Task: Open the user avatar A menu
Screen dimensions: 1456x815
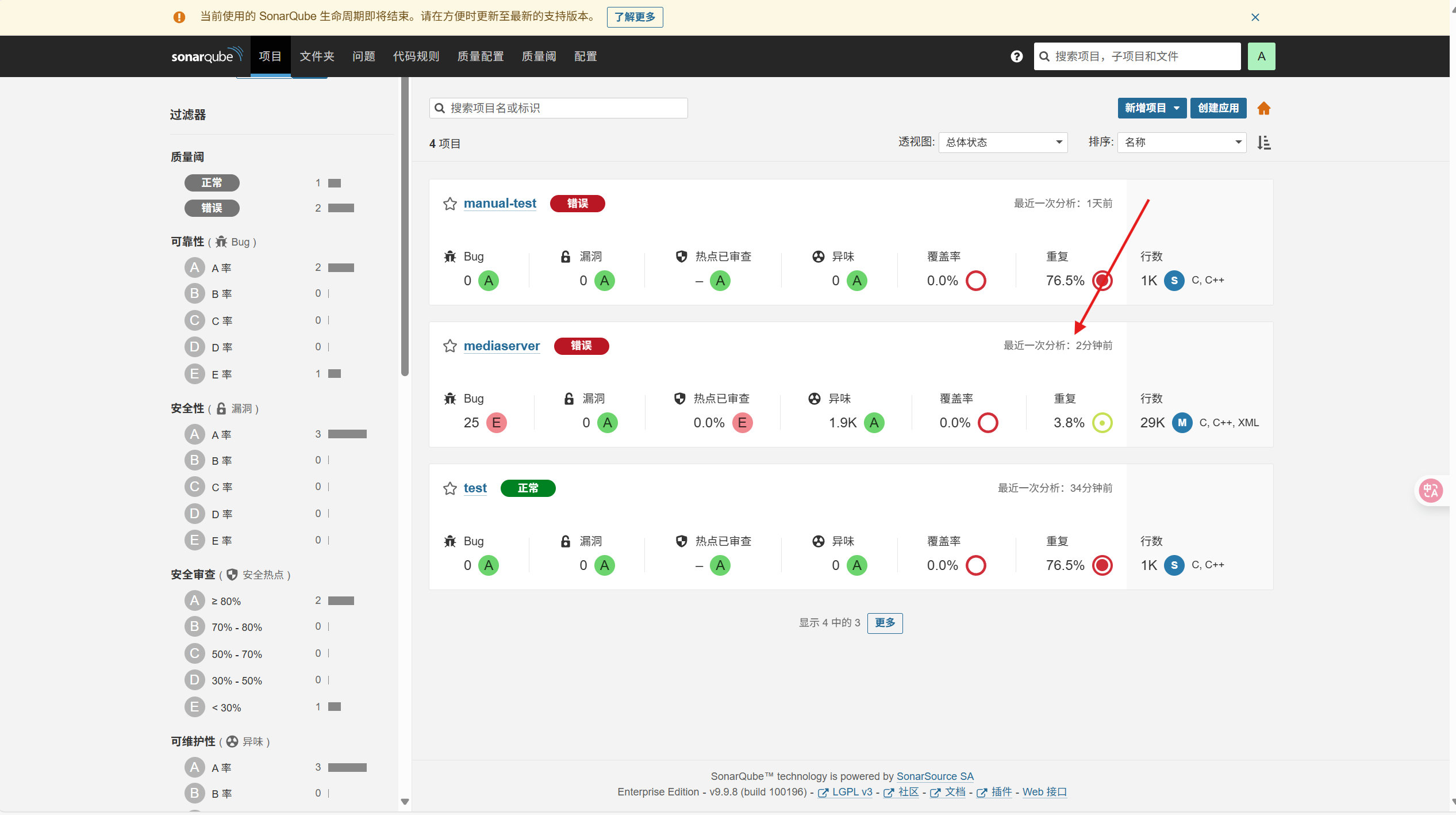Action: [x=1261, y=56]
